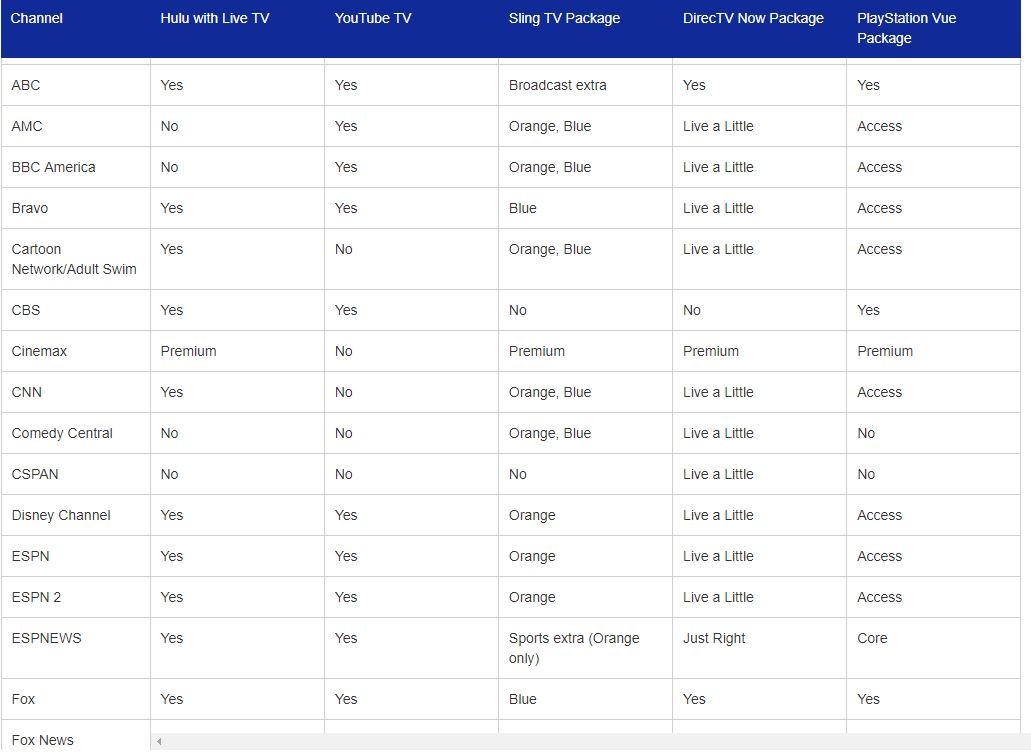Viewport: 1031px width, 754px height.
Task: Click the DirecTV Now "Yes" for Fox
Action: click(x=694, y=699)
